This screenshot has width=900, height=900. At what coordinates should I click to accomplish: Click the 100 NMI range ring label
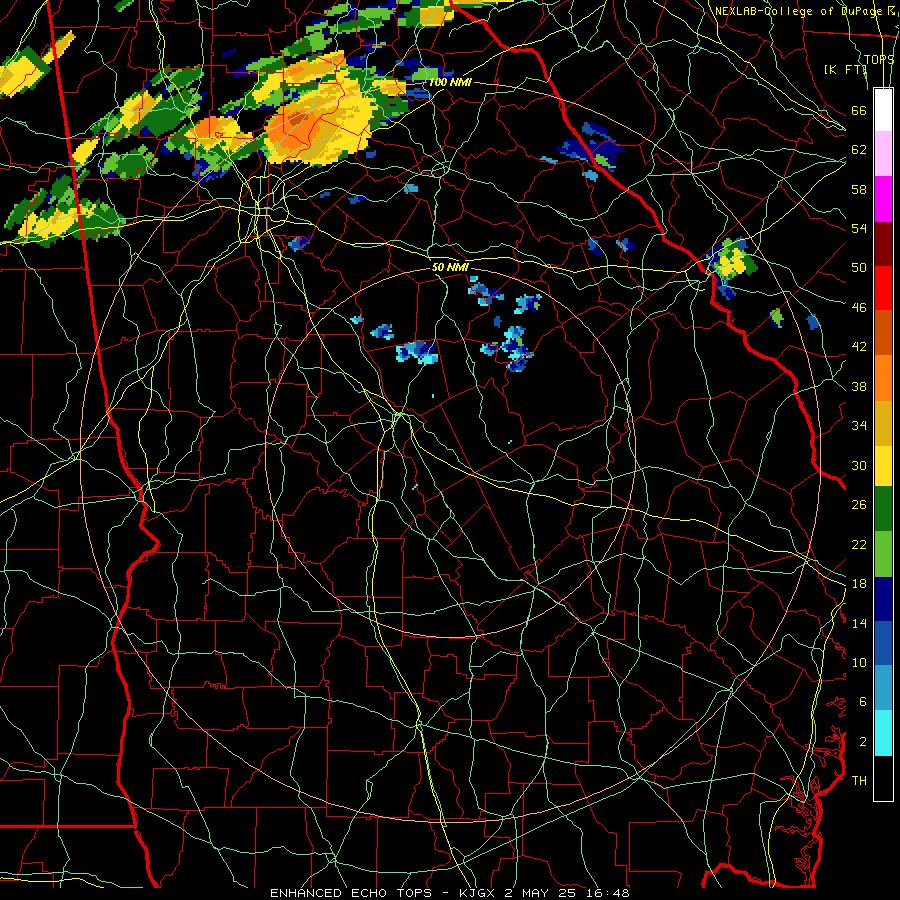(450, 83)
